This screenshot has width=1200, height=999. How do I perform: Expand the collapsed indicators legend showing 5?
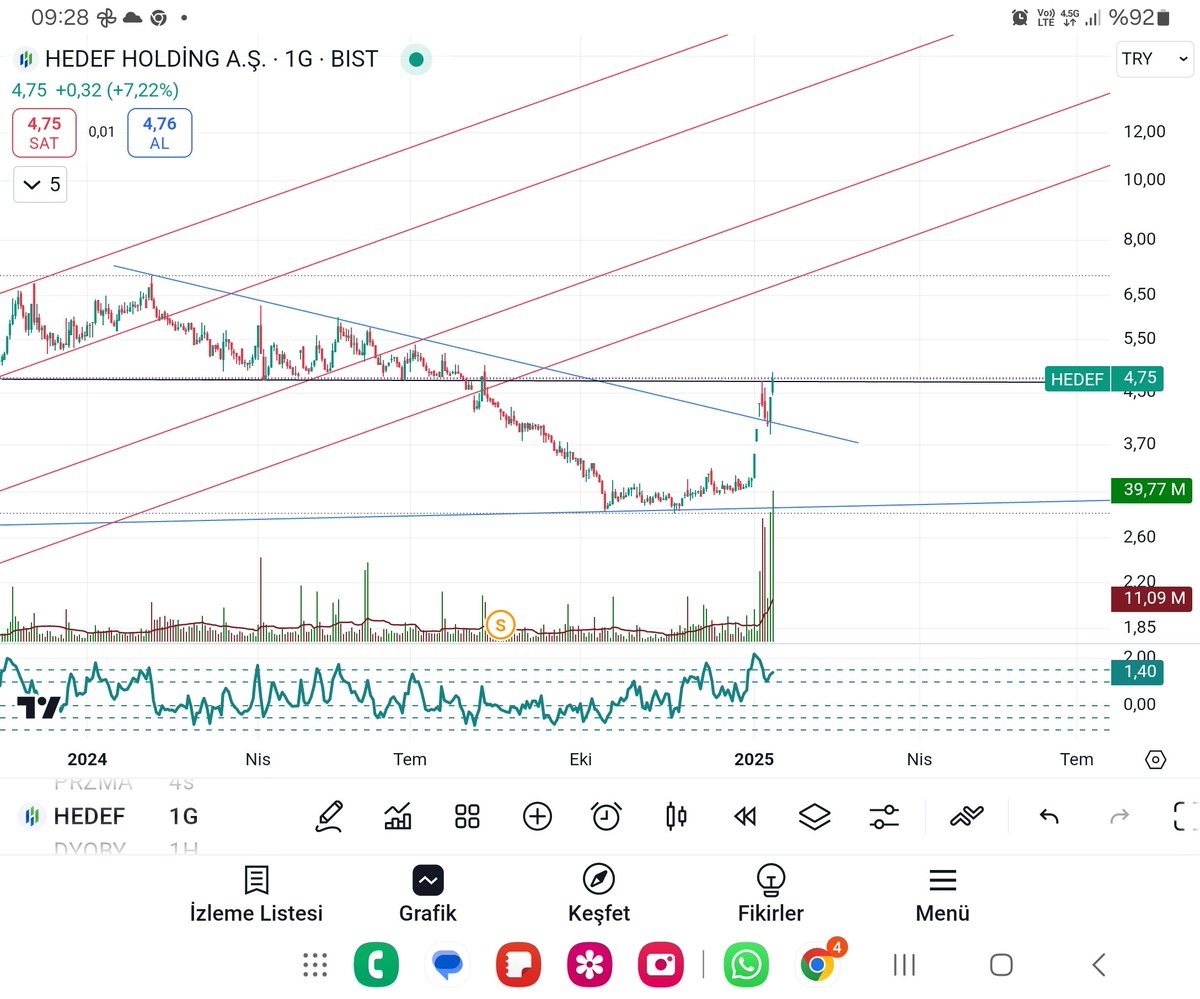pyautogui.click(x=41, y=184)
